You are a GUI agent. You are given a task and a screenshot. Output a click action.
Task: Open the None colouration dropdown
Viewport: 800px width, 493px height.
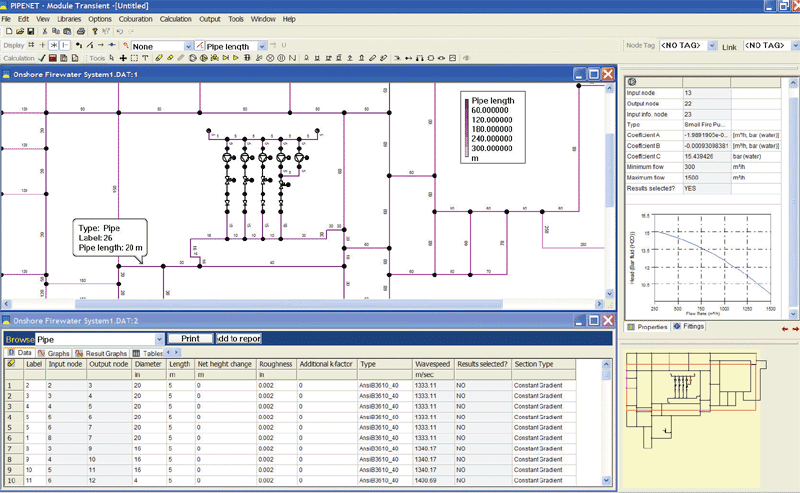[188, 46]
